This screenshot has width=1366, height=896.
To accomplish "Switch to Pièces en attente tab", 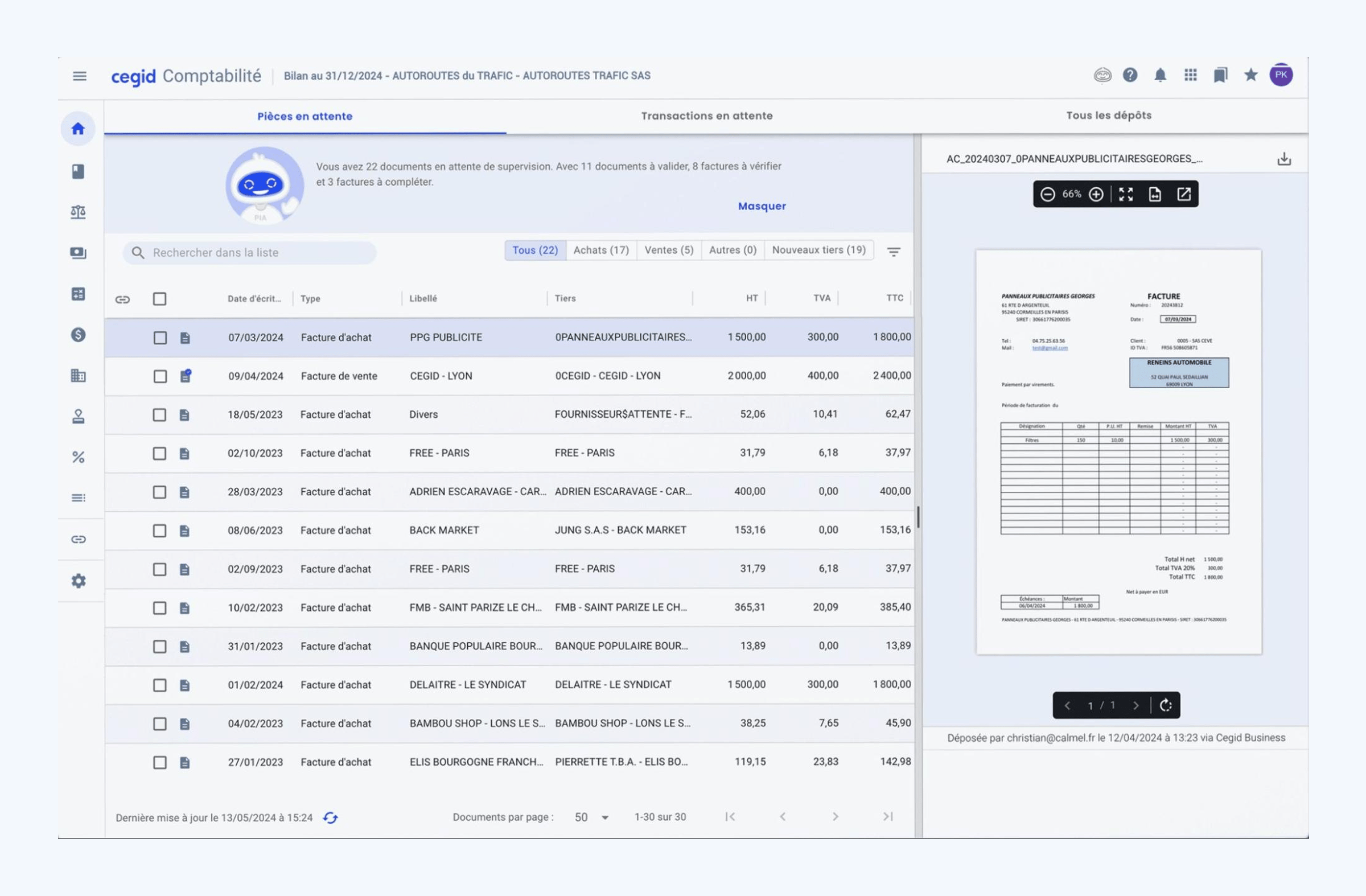I will pyautogui.click(x=305, y=117).
